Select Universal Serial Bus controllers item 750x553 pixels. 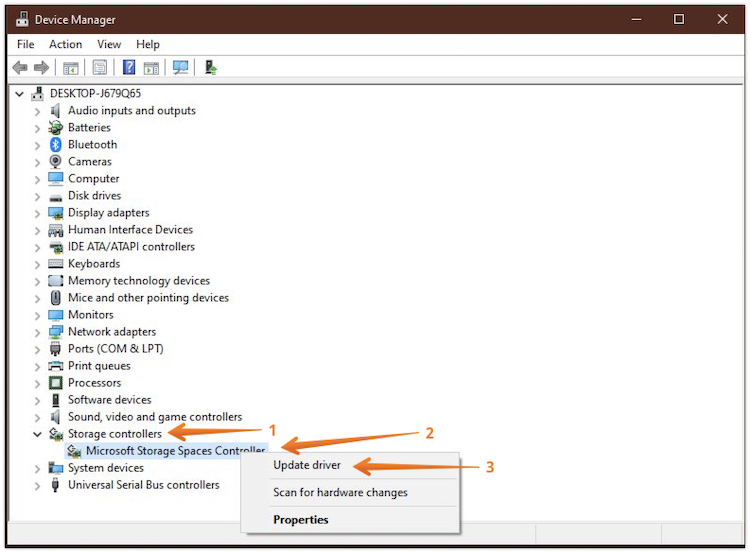coord(143,485)
